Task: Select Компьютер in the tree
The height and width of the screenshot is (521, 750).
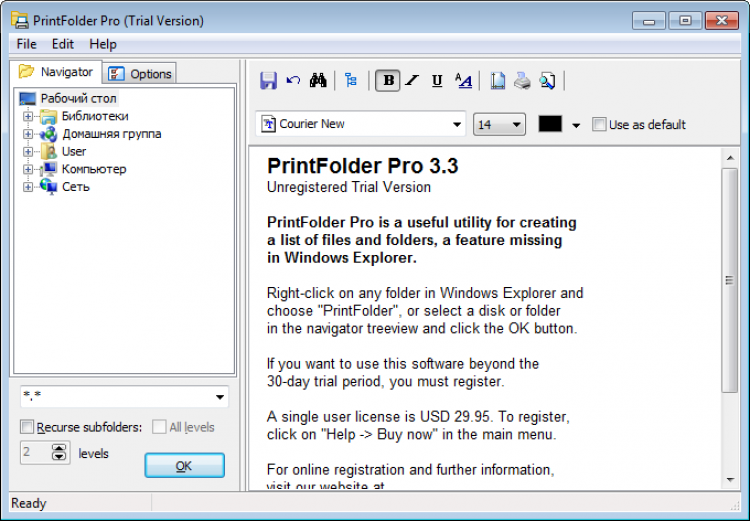Action: point(94,169)
